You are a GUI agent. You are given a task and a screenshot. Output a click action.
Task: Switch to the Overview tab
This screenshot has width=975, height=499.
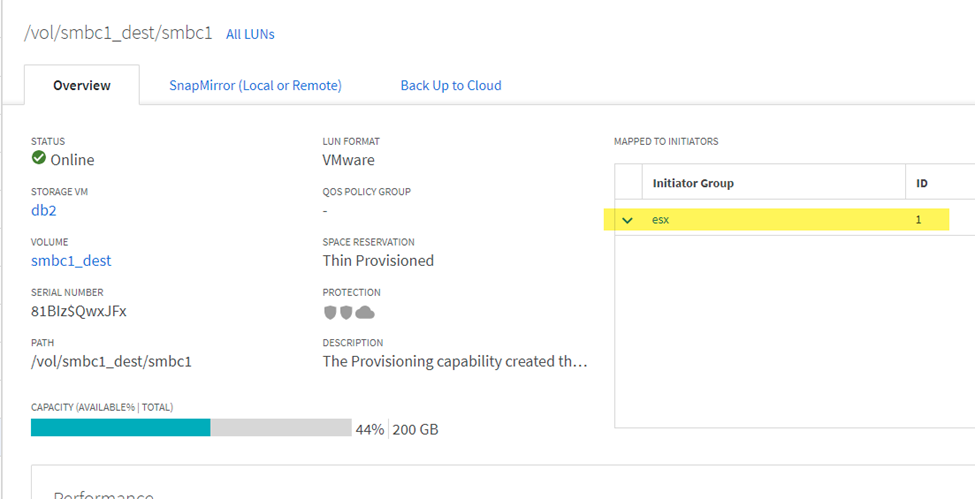(x=82, y=86)
